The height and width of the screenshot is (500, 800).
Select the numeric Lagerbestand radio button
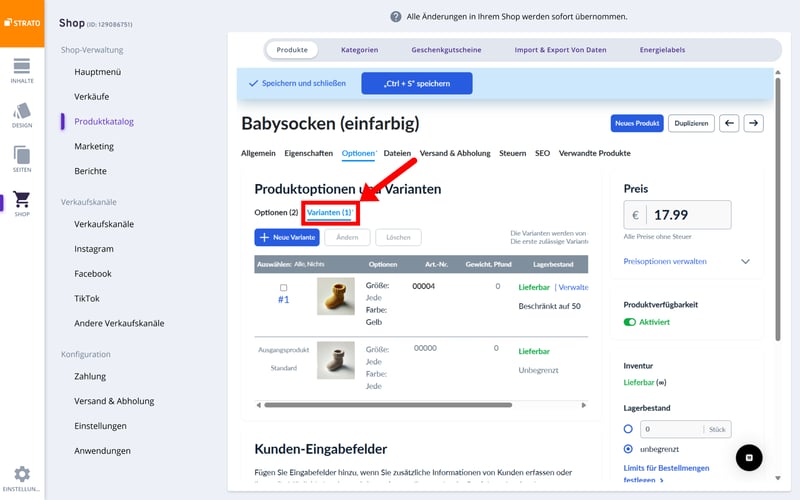628,429
